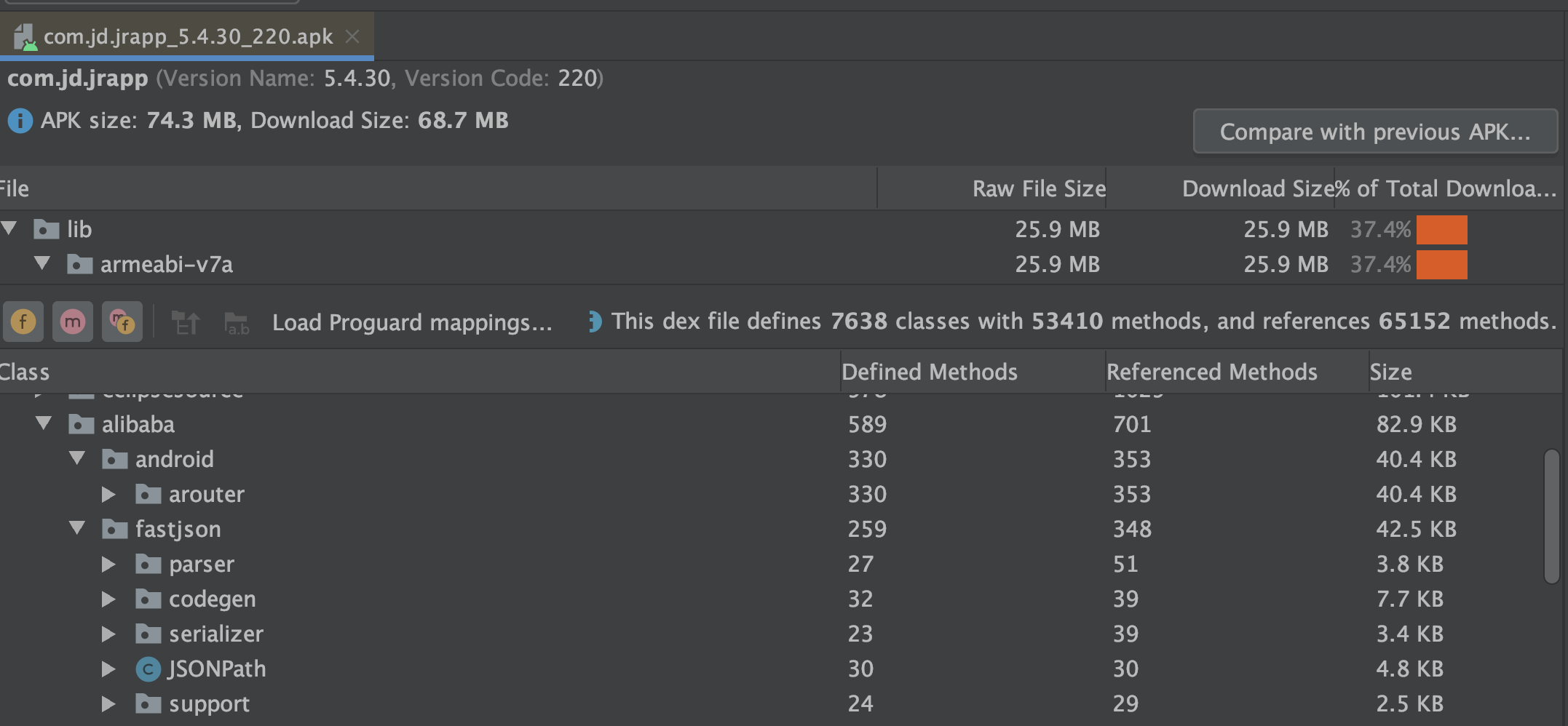Toggle show referenced fields and methods icon
The image size is (1568, 726).
tap(122, 322)
